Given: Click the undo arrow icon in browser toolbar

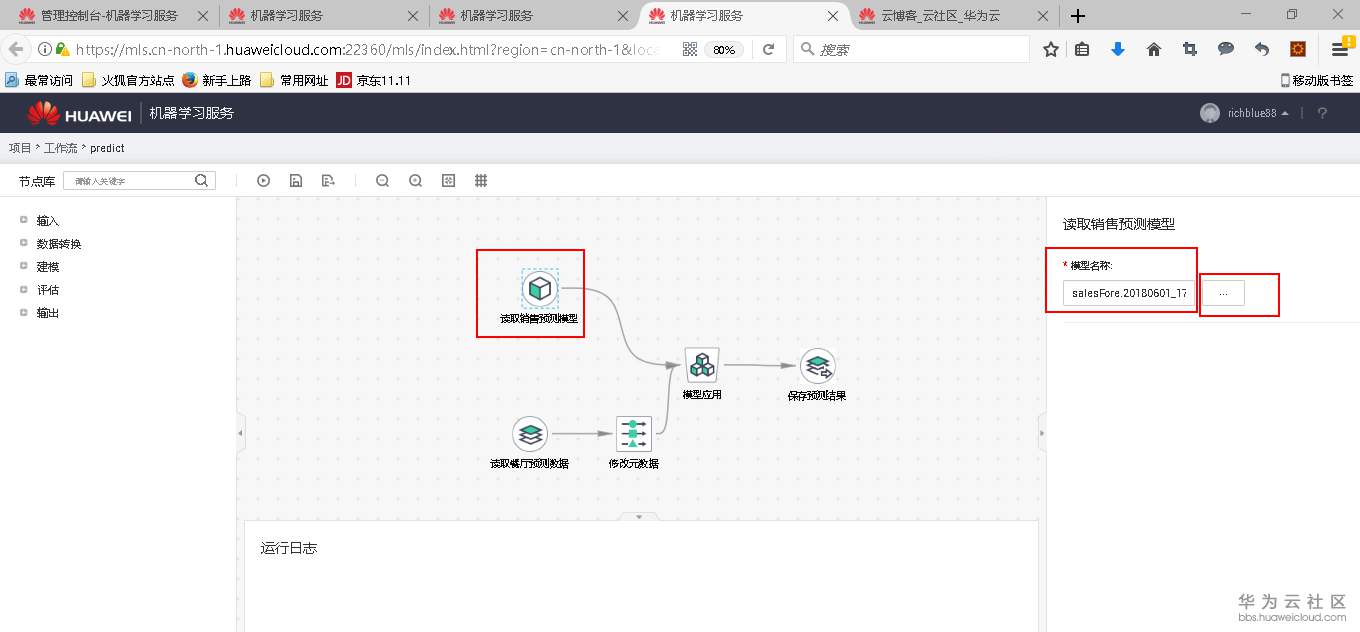Looking at the screenshot, I should click(1261, 49).
